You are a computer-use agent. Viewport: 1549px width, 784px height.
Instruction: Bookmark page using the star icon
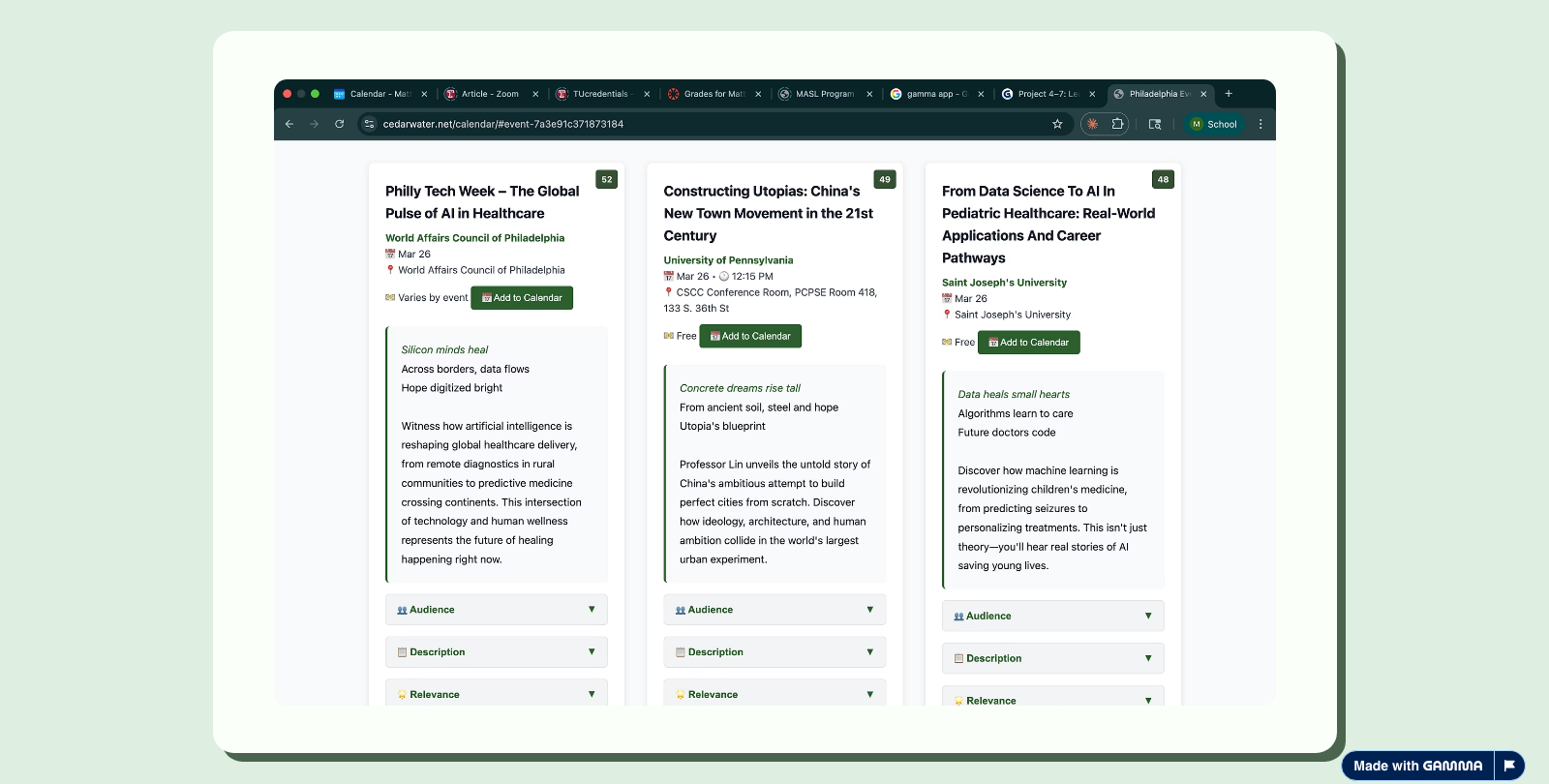coord(1057,124)
